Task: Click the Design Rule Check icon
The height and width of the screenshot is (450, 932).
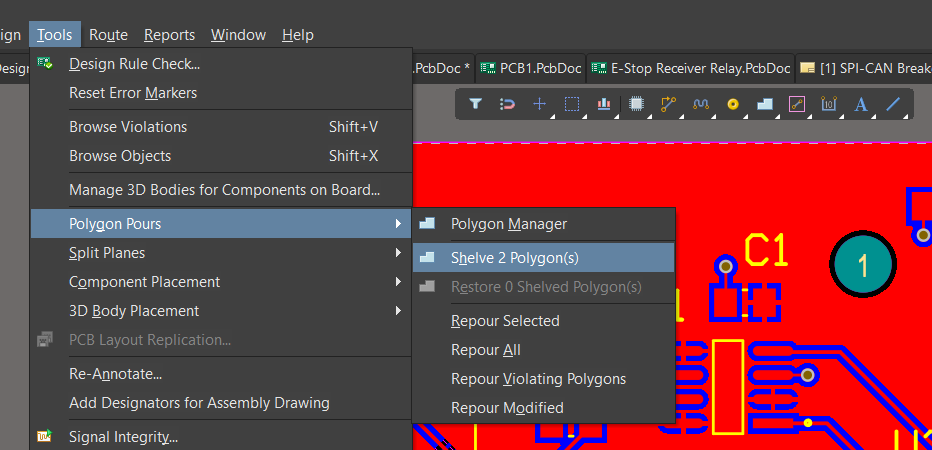Action: (x=45, y=63)
